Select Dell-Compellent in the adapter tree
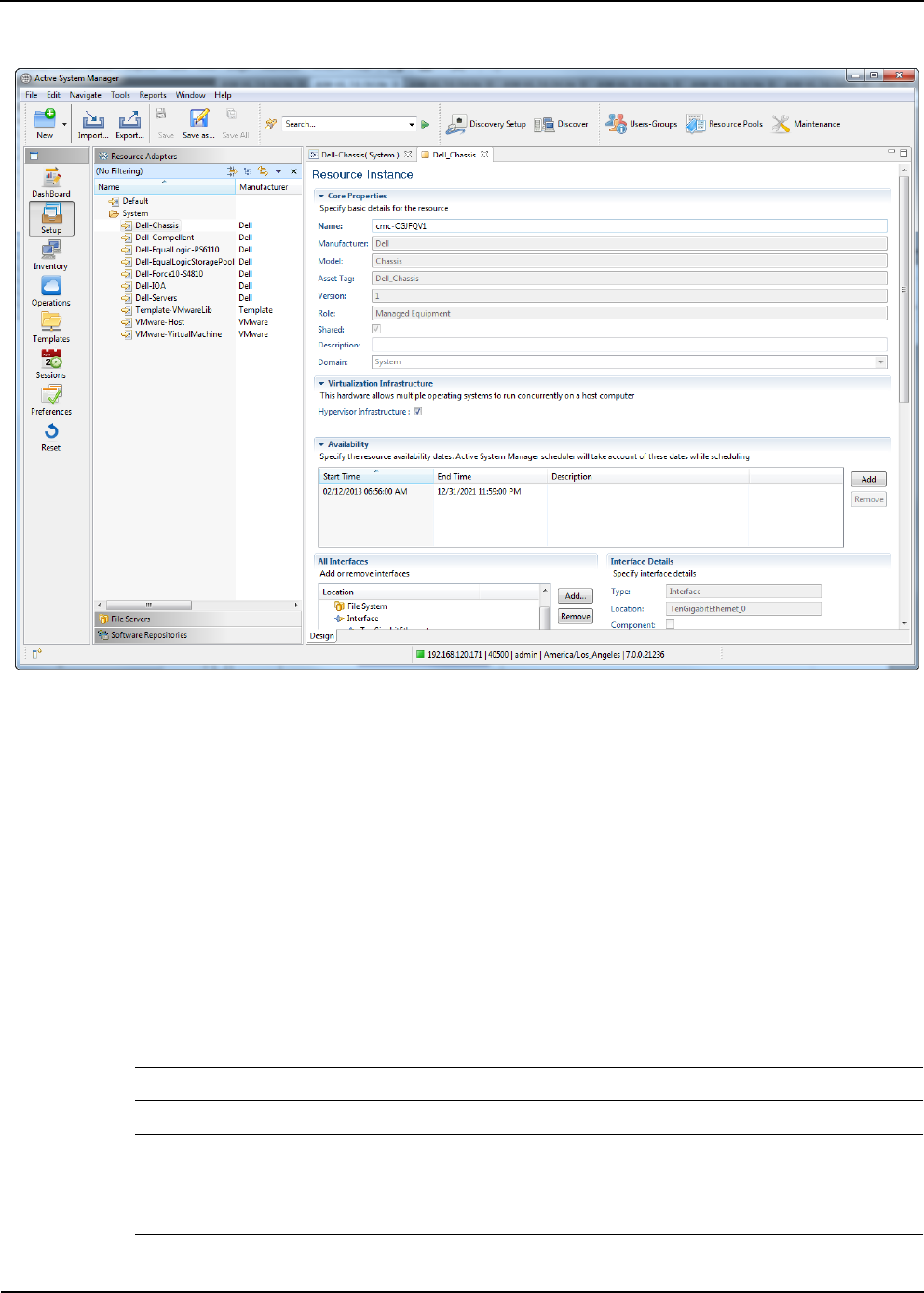 pyautogui.click(x=164, y=238)
